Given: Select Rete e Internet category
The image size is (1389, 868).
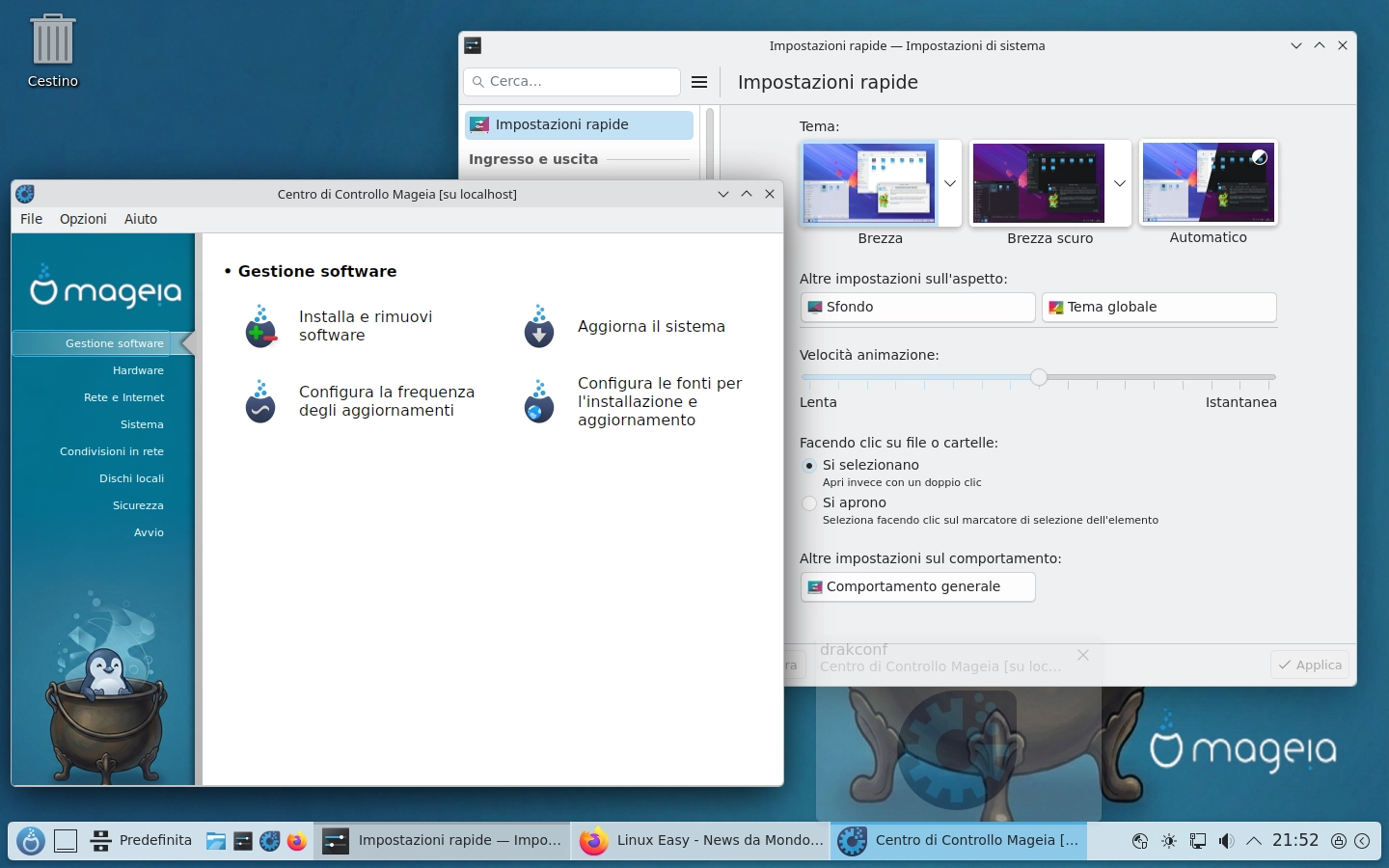Looking at the screenshot, I should 123,397.
